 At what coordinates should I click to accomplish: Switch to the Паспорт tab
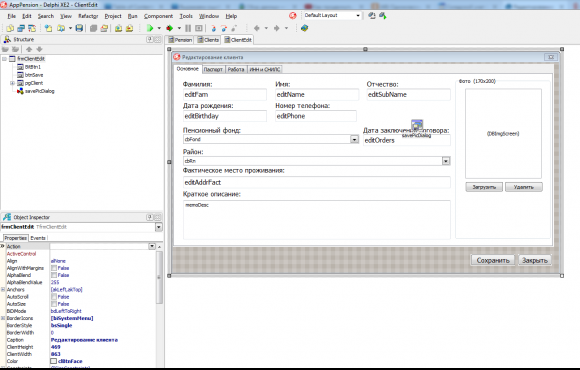tap(213, 69)
